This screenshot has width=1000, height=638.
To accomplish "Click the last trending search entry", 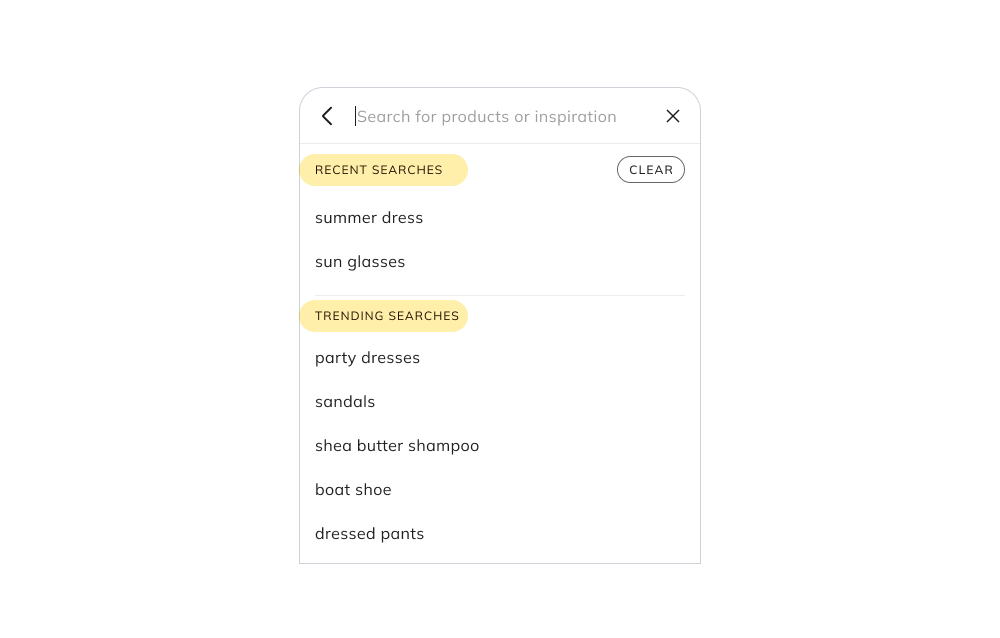I will pos(370,534).
